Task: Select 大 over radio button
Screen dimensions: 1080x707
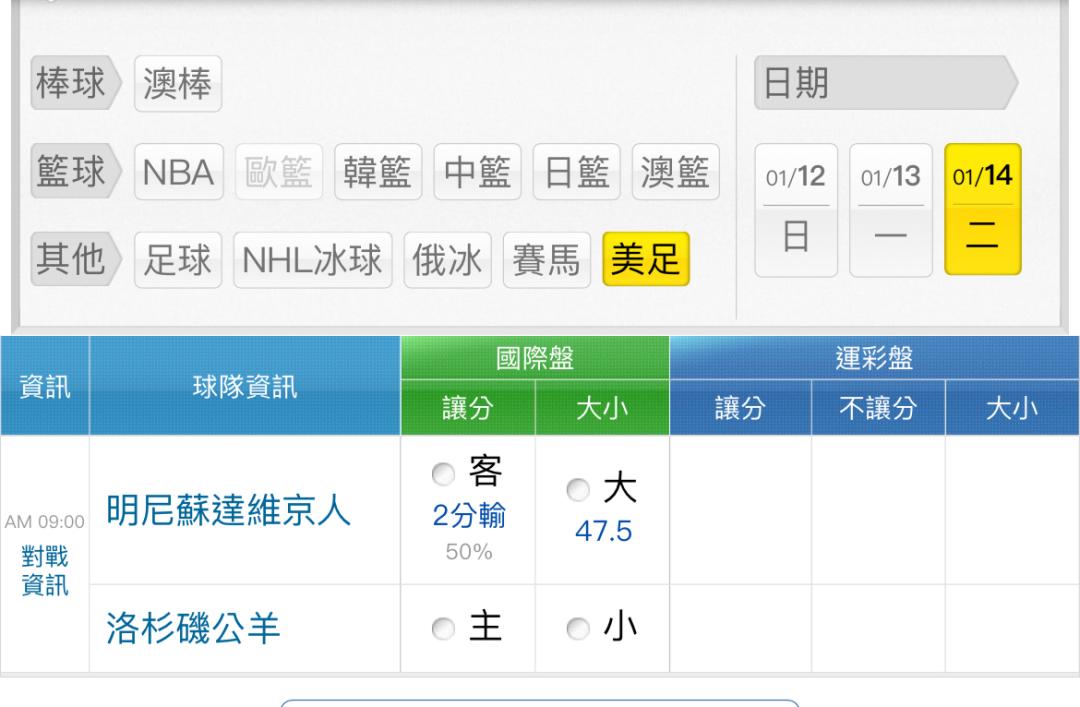Action: pyautogui.click(x=578, y=489)
